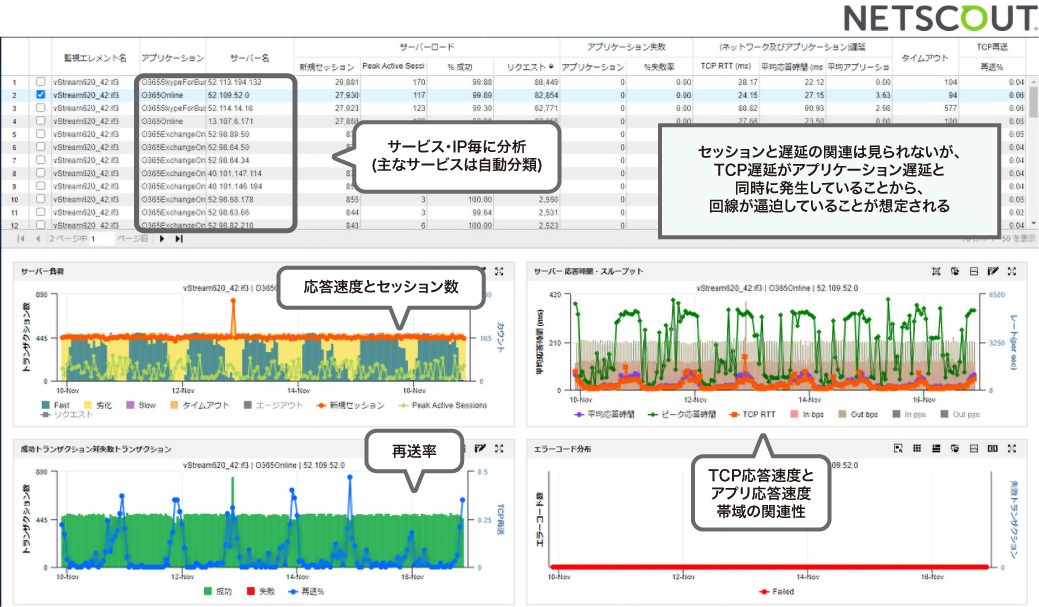Image resolution: width=1039 pixels, height=607 pixels.
Task: Uncheck row 2 O365Online checkbox
Action: point(40,95)
